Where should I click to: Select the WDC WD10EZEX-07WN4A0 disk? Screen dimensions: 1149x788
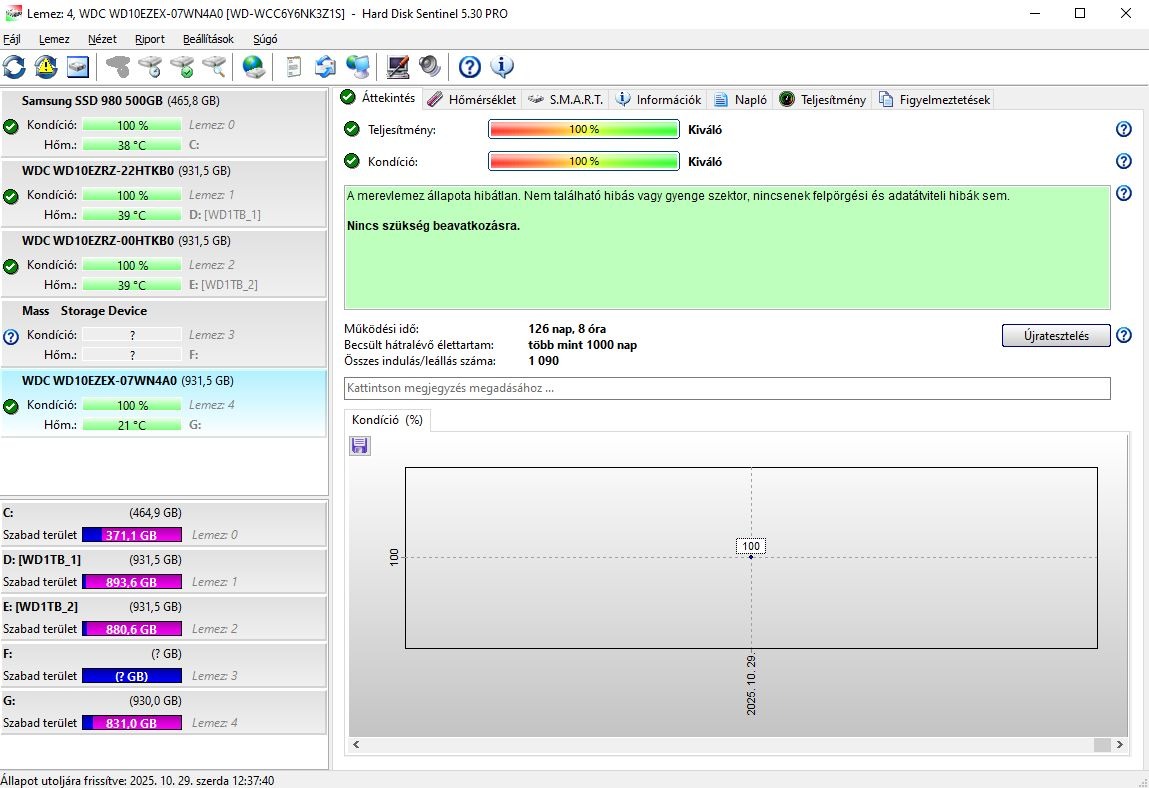[x=163, y=403]
